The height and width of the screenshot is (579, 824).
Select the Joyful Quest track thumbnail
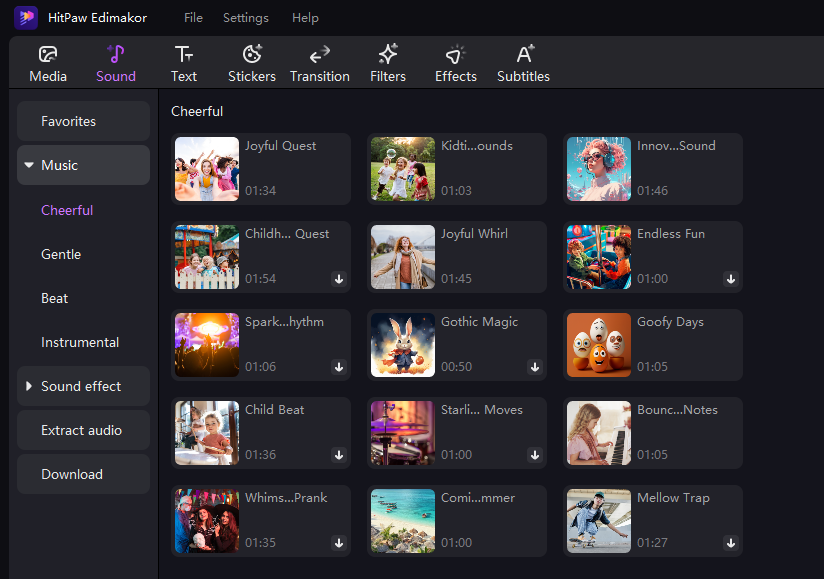(207, 169)
